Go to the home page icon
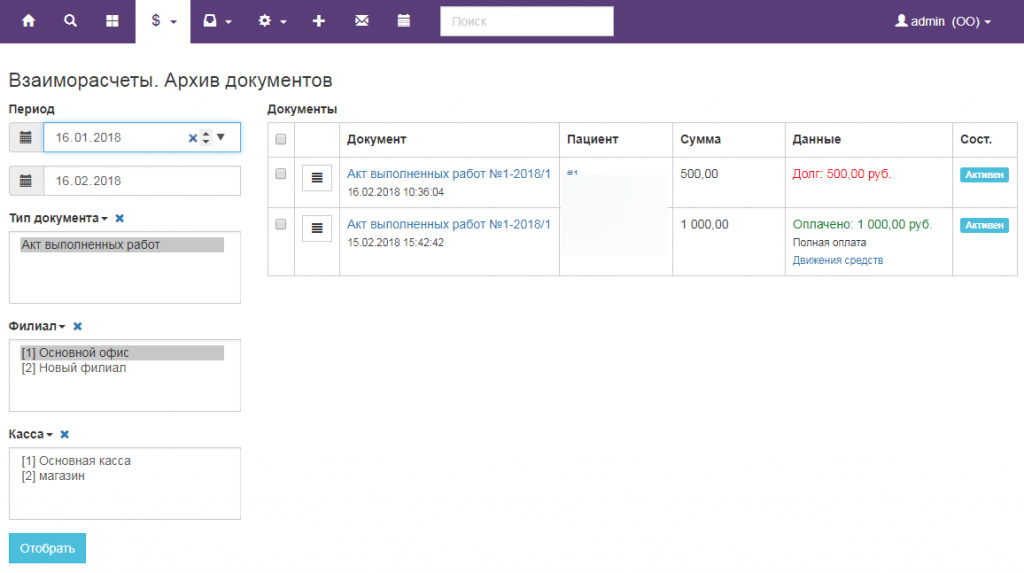Viewport: 1024px width, 573px height. click(28, 21)
